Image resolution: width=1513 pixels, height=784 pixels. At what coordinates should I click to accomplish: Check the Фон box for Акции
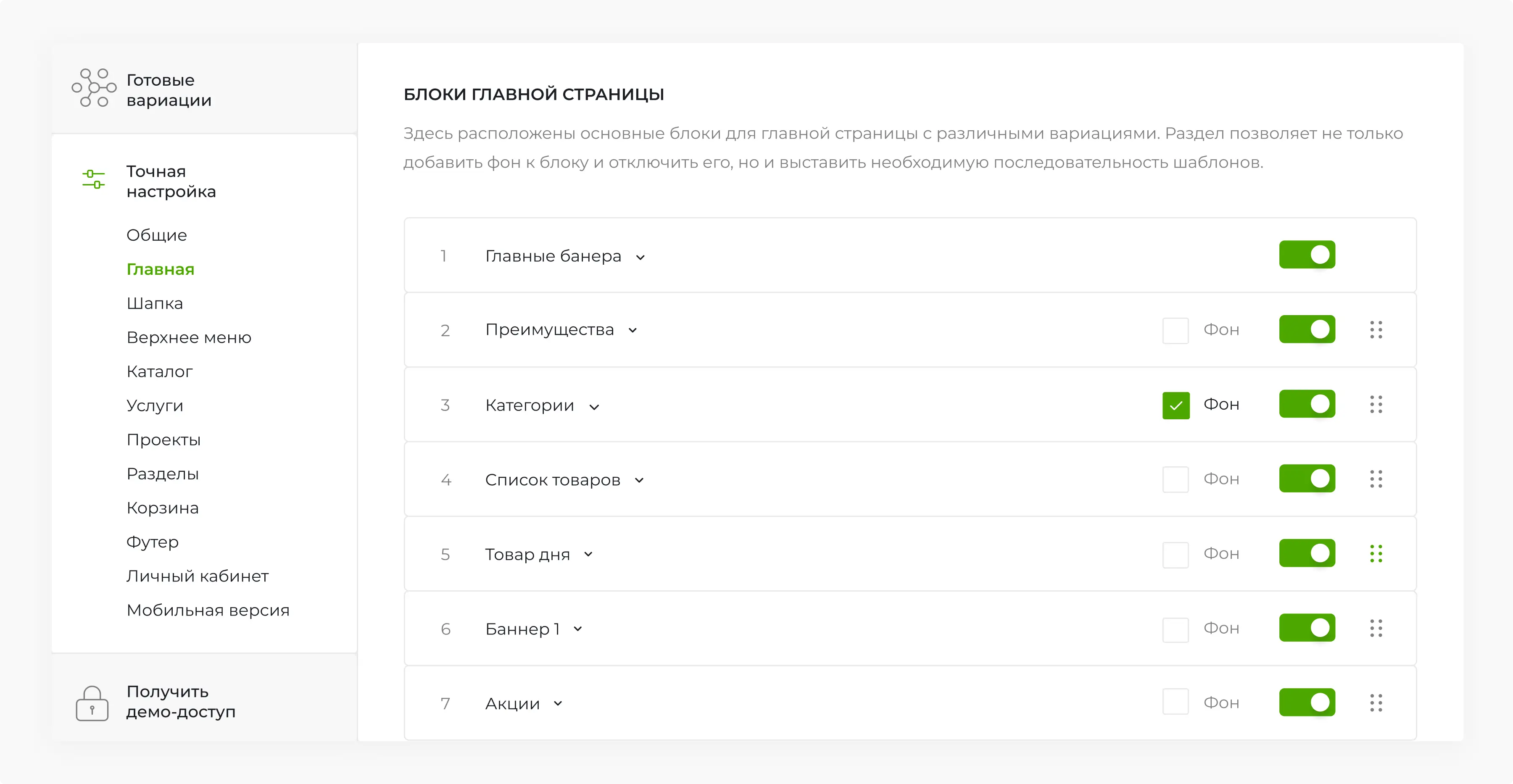click(1175, 702)
